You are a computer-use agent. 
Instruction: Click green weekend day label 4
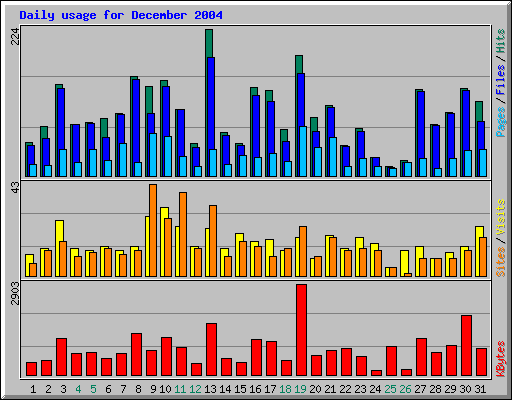[78, 389]
